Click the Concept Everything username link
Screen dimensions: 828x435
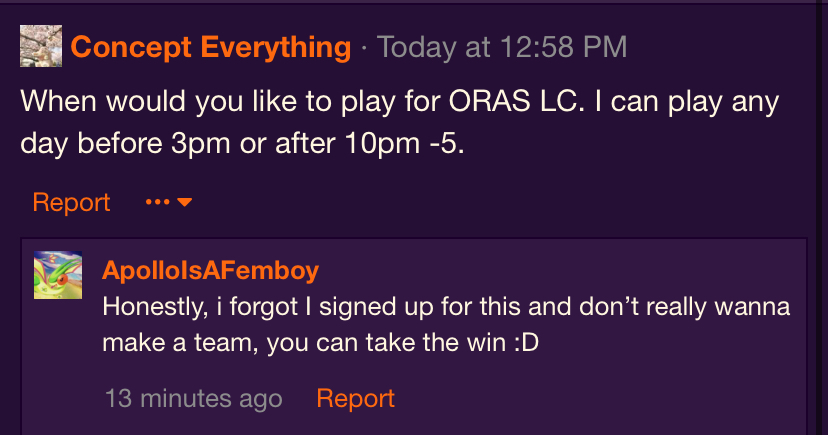211,48
